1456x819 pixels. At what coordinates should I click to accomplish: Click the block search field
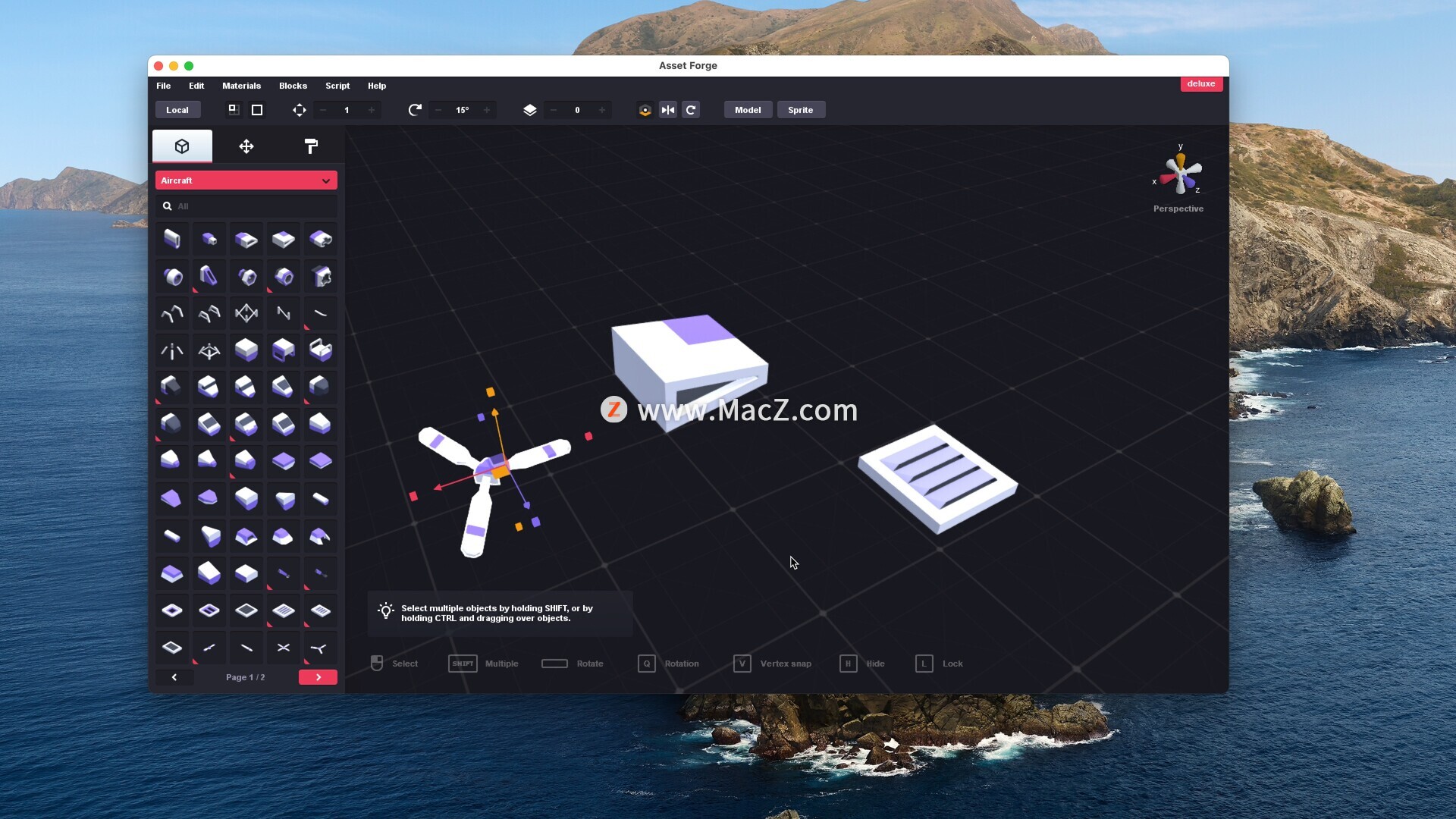(246, 206)
